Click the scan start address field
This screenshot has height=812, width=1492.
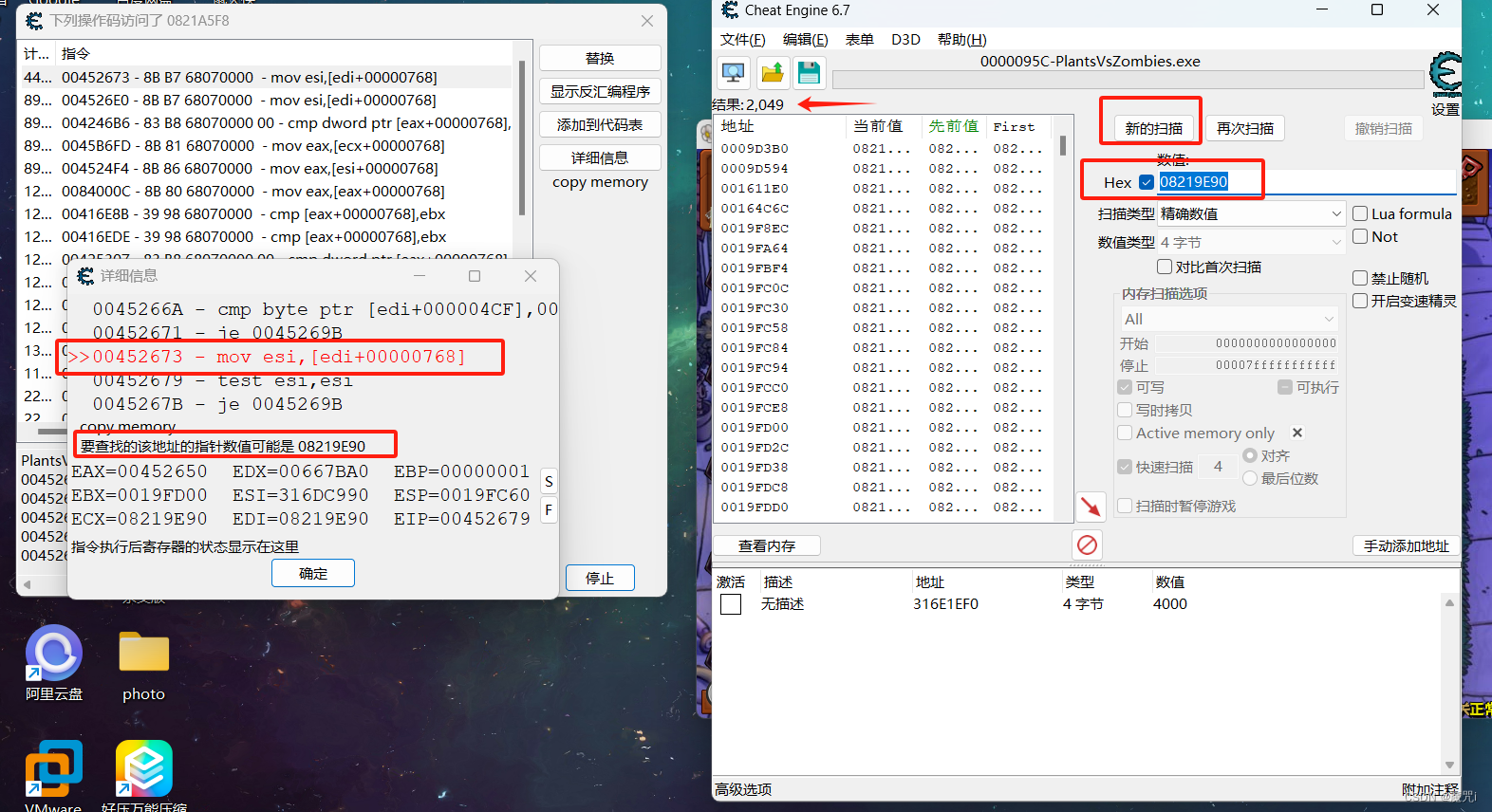(1247, 343)
